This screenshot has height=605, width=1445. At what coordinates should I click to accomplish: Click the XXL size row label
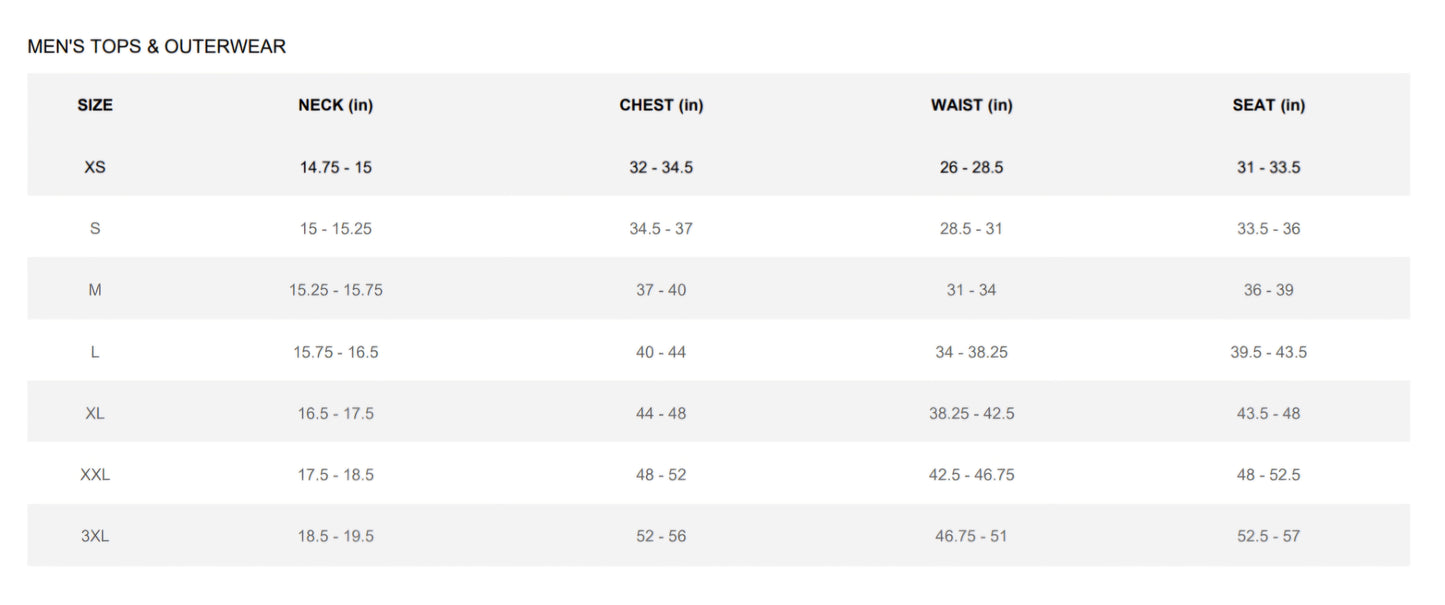tap(95, 475)
